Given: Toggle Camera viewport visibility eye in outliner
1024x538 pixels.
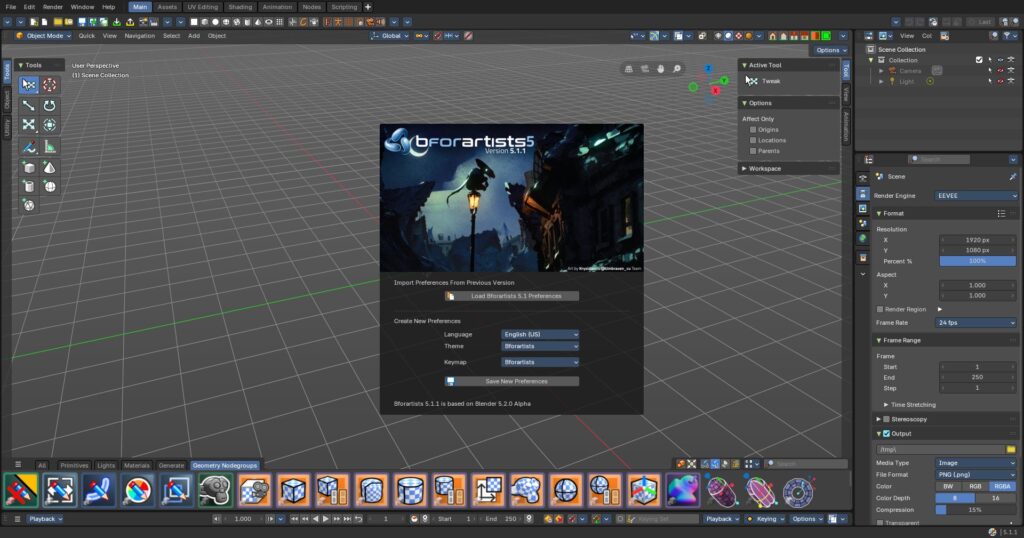Looking at the screenshot, I should click(x=1000, y=71).
